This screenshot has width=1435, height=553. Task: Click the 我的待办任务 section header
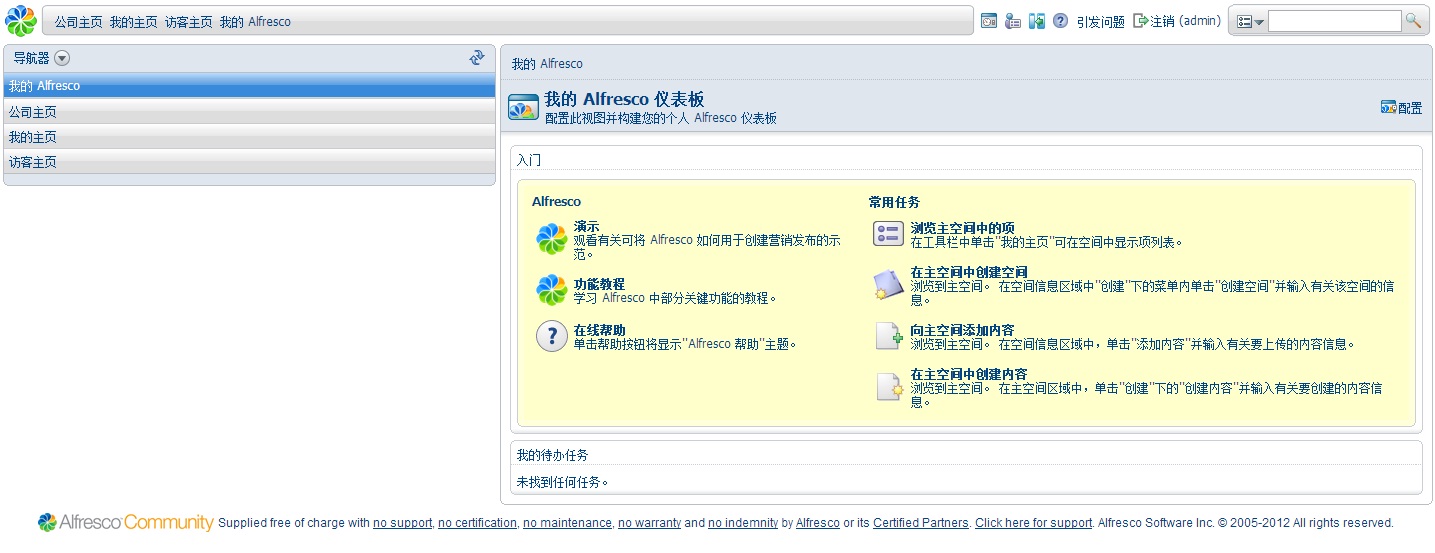(x=552, y=455)
